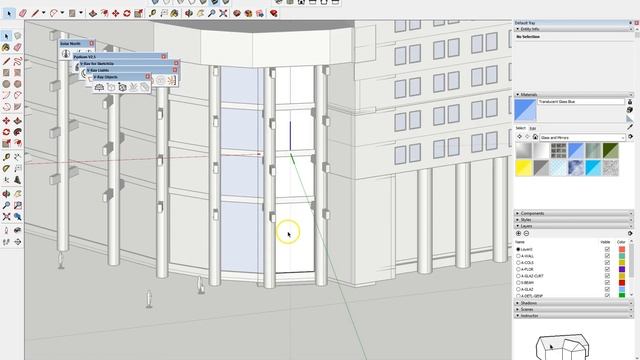This screenshot has height=360, width=640.
Task: Collapse the Materials panel
Action: tap(518, 94)
